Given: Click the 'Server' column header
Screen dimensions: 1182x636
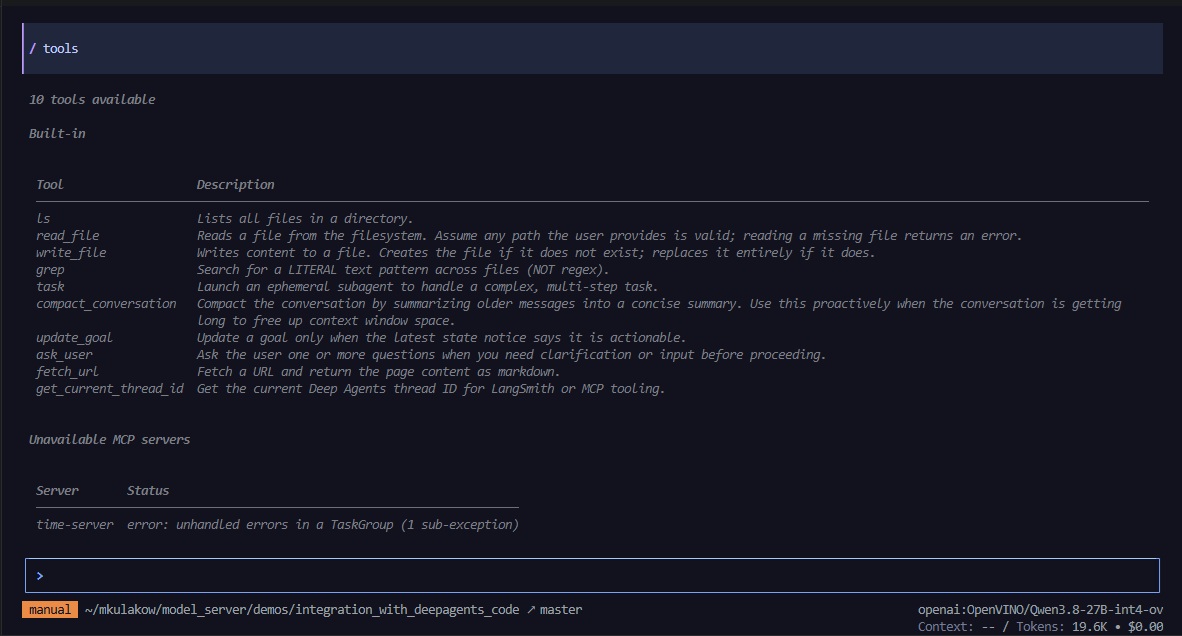Looking at the screenshot, I should (x=57, y=491).
